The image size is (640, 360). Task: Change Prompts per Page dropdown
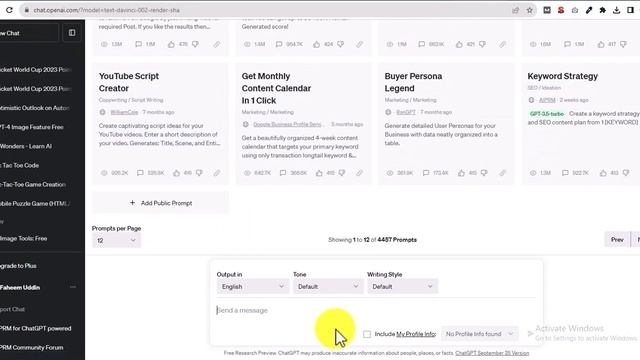click(x=116, y=240)
